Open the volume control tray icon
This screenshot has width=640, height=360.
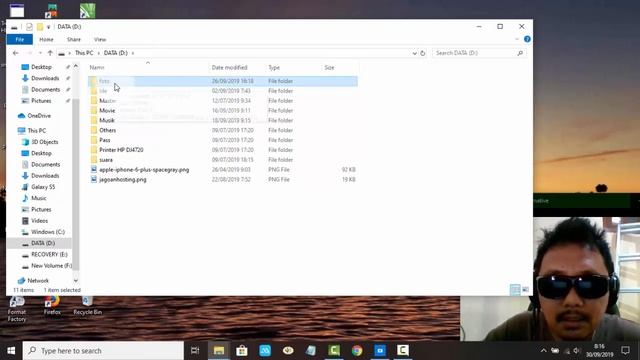(x=577, y=351)
